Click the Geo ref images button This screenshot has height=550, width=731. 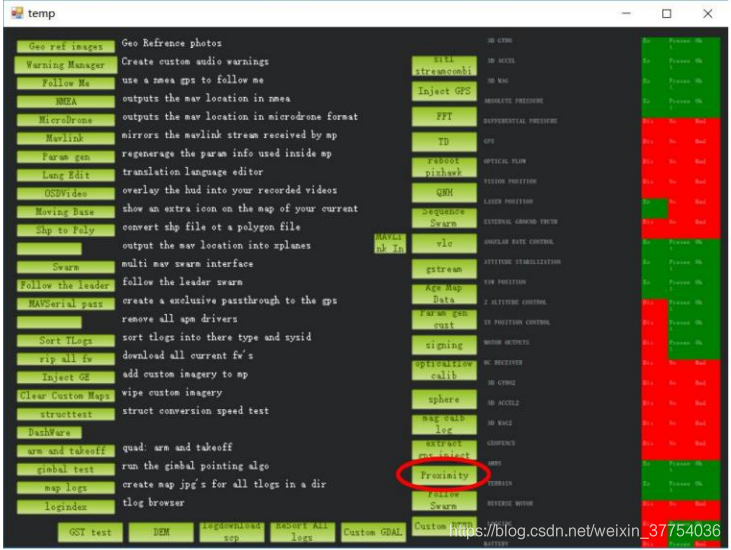(66, 46)
